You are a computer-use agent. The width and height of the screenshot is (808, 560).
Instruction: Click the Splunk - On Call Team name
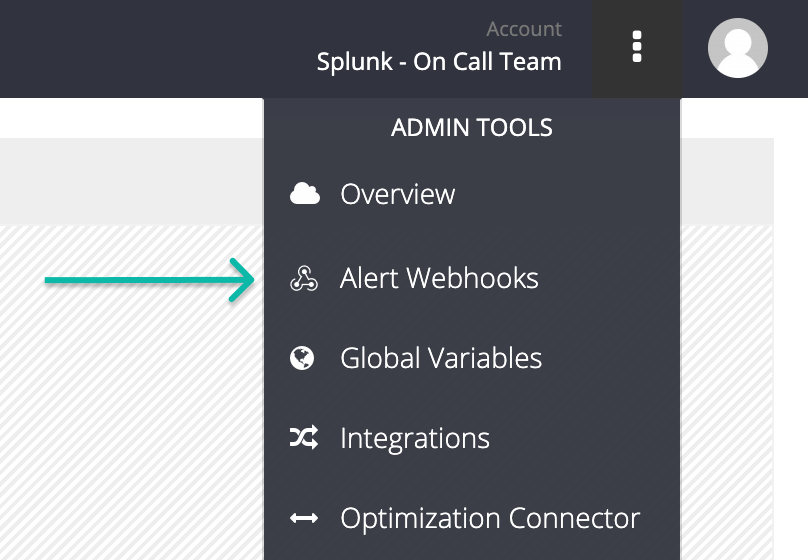click(439, 62)
